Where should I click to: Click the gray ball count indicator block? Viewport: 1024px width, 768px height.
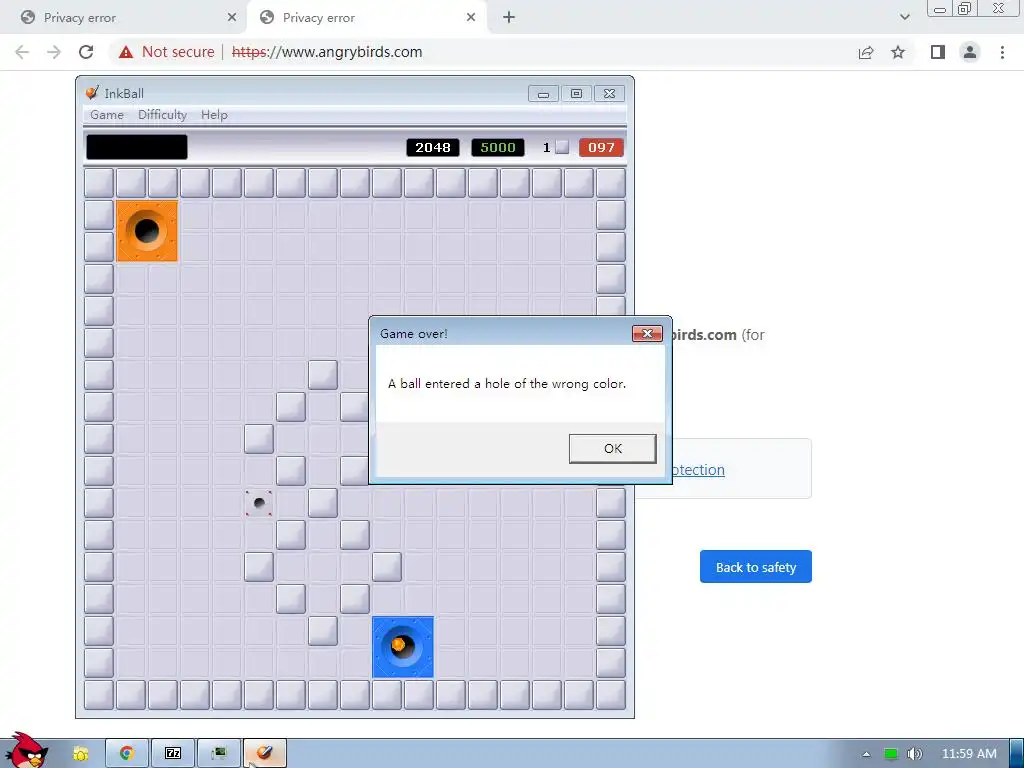(x=562, y=148)
